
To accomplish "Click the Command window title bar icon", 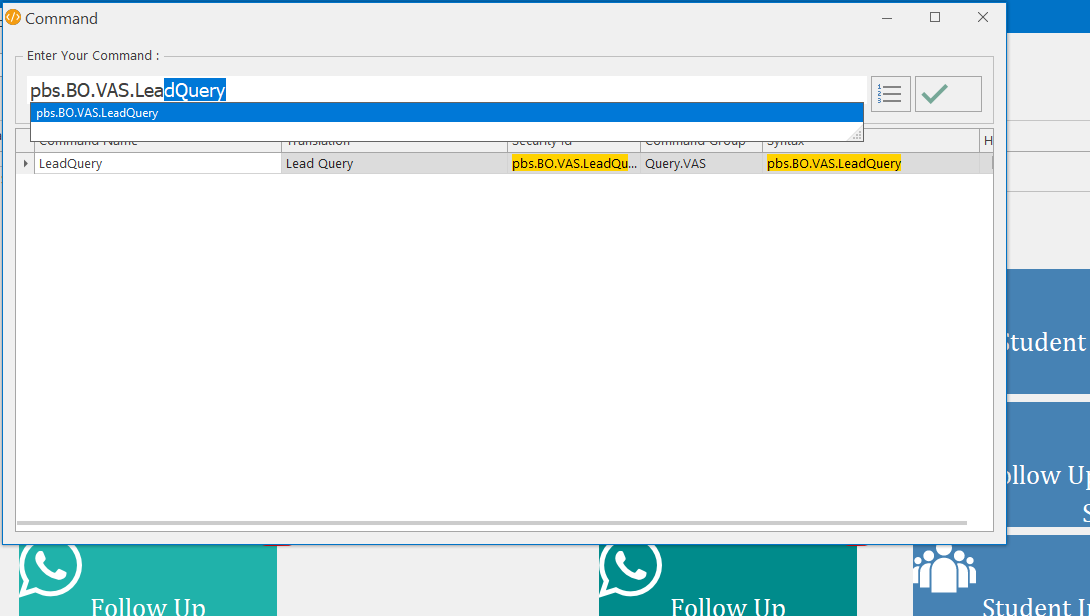I will pyautogui.click(x=13, y=18).
